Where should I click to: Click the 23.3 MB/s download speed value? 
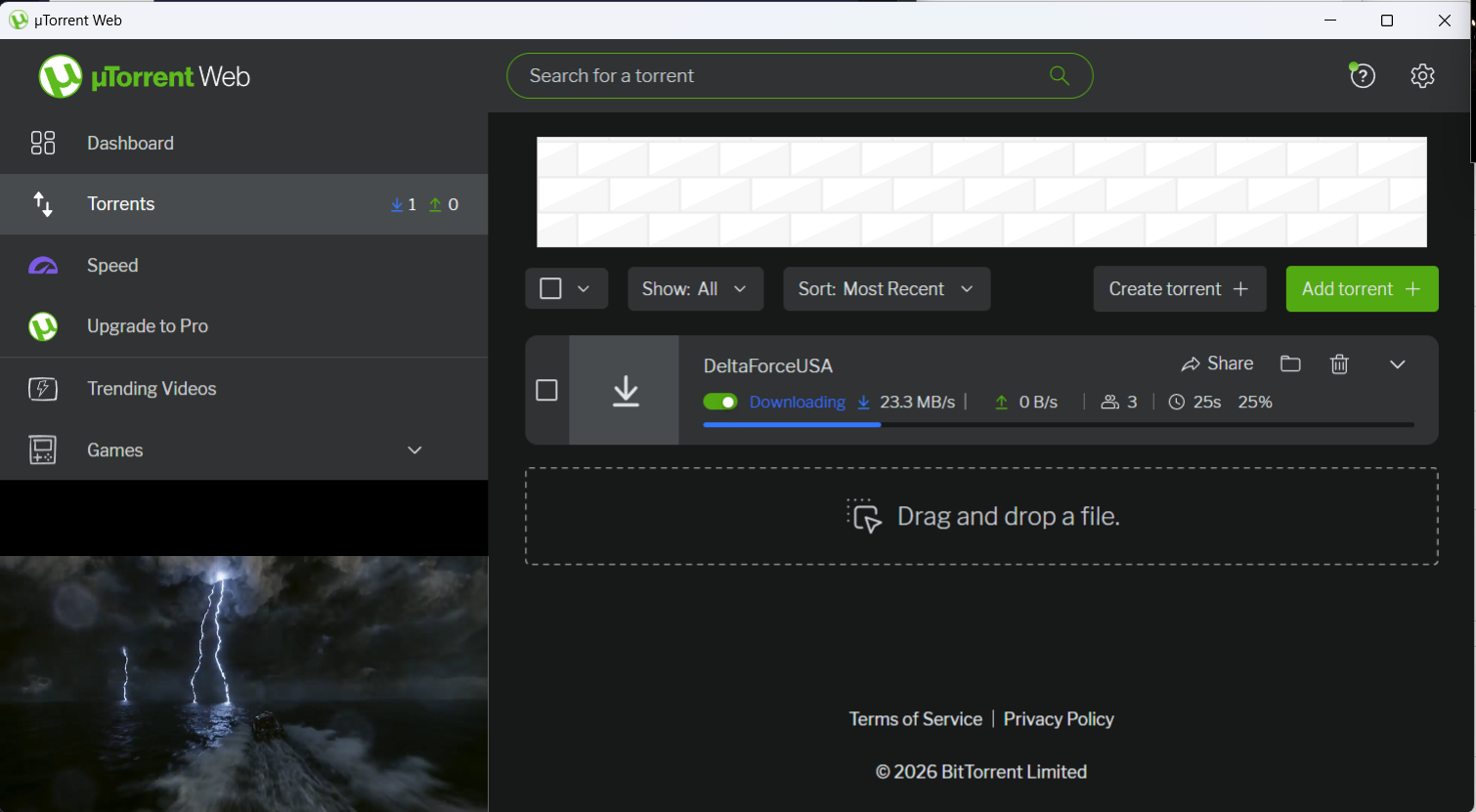pos(917,402)
